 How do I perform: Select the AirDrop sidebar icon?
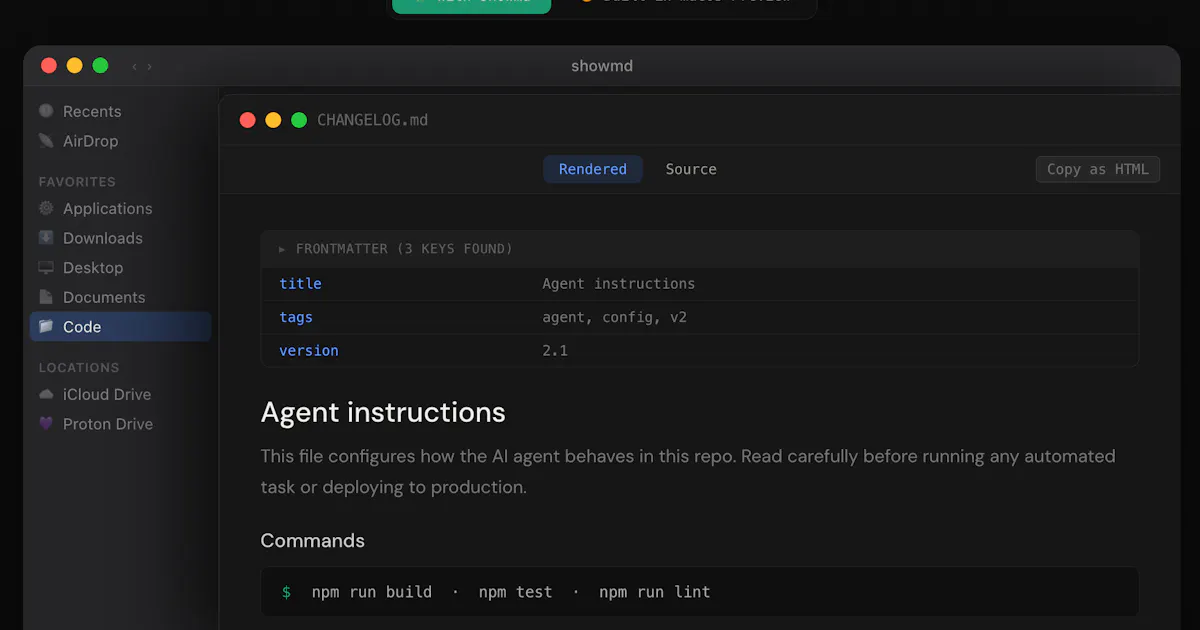click(46, 141)
